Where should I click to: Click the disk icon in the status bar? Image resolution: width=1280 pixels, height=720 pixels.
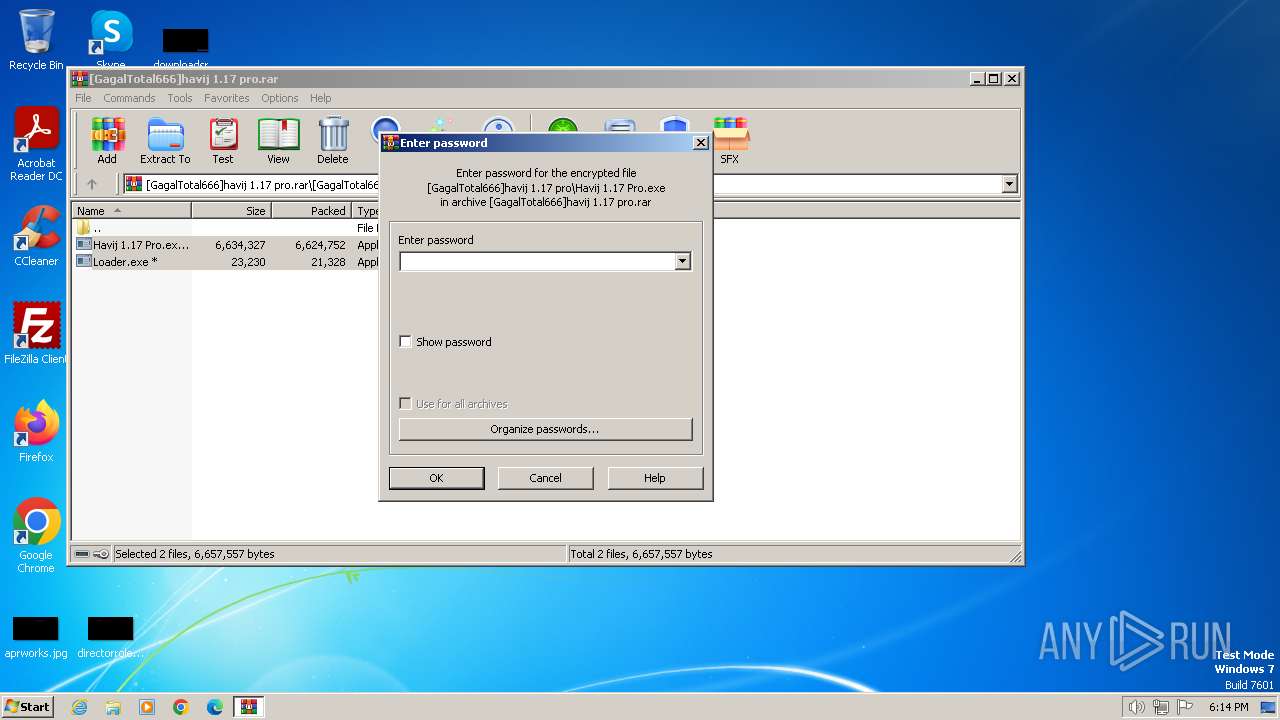click(83, 554)
